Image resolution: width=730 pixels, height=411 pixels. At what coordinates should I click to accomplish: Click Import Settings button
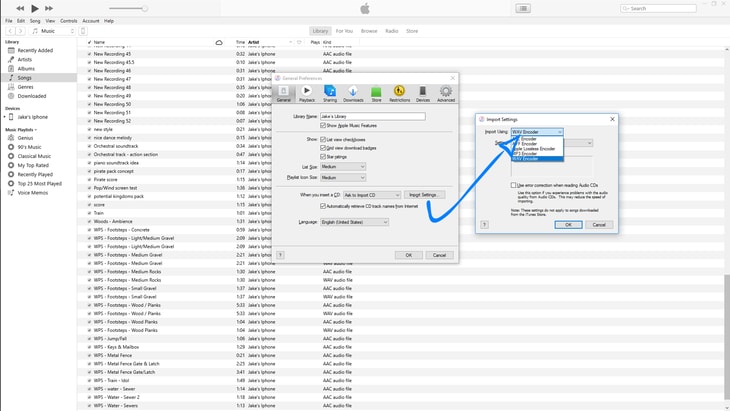pos(424,195)
